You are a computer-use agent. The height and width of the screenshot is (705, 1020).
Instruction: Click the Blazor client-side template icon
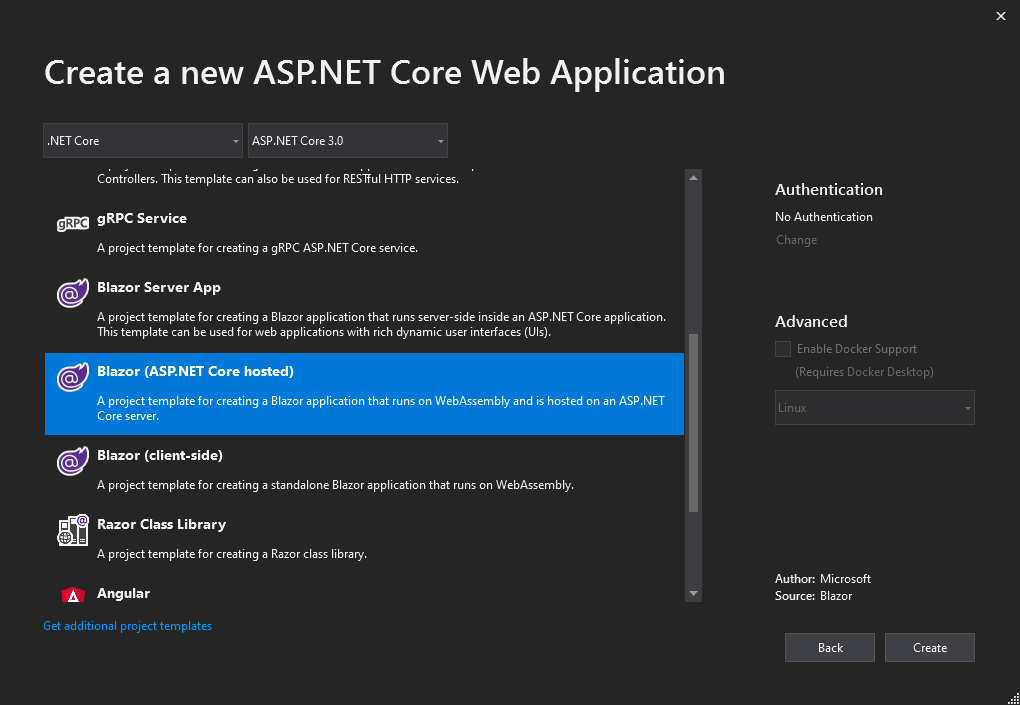73,462
